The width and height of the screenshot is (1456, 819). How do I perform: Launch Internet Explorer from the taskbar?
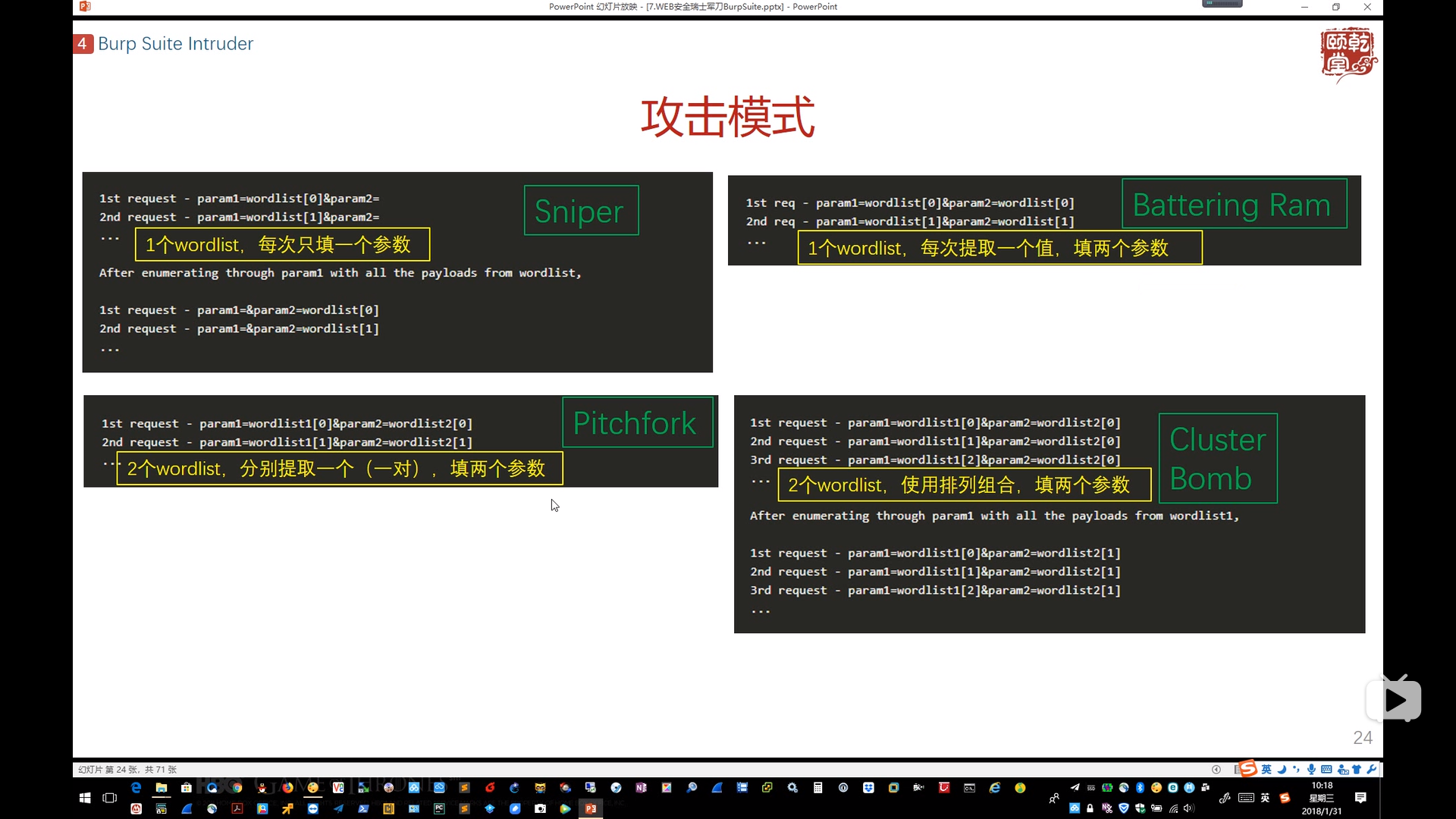coord(995,788)
